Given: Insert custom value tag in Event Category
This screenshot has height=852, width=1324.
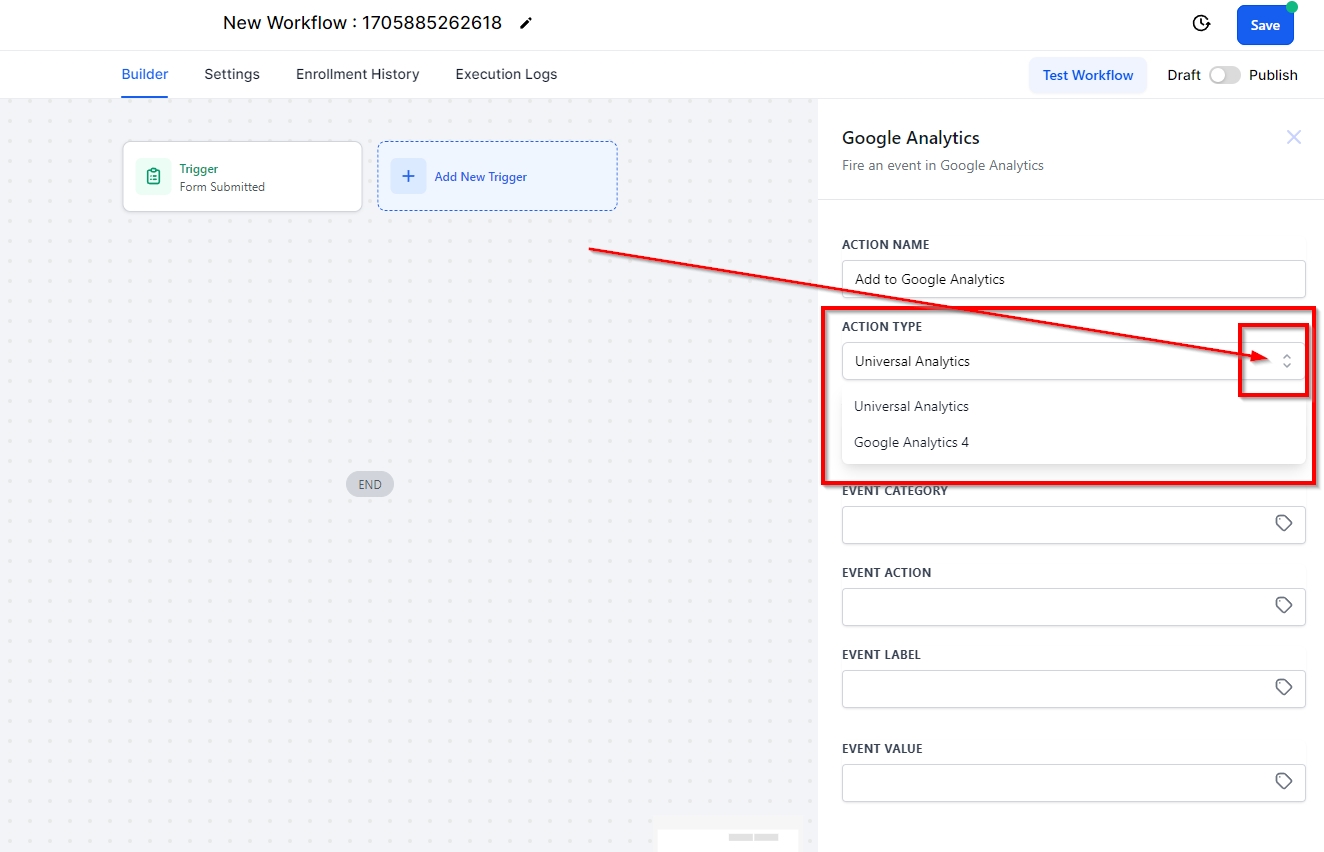Looking at the screenshot, I should (1284, 523).
